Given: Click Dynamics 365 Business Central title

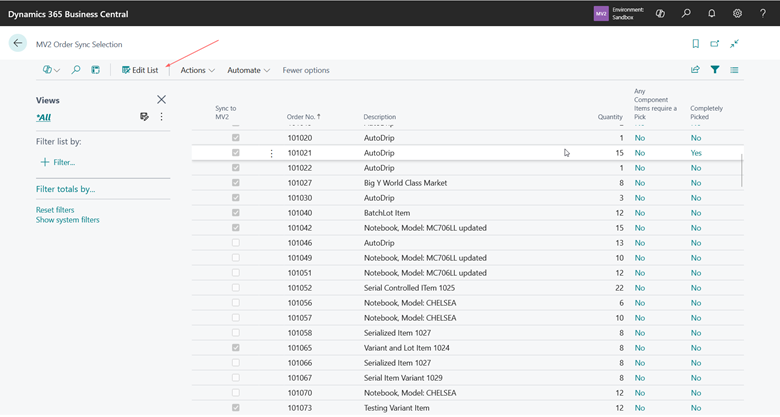Looking at the screenshot, I should point(68,14).
